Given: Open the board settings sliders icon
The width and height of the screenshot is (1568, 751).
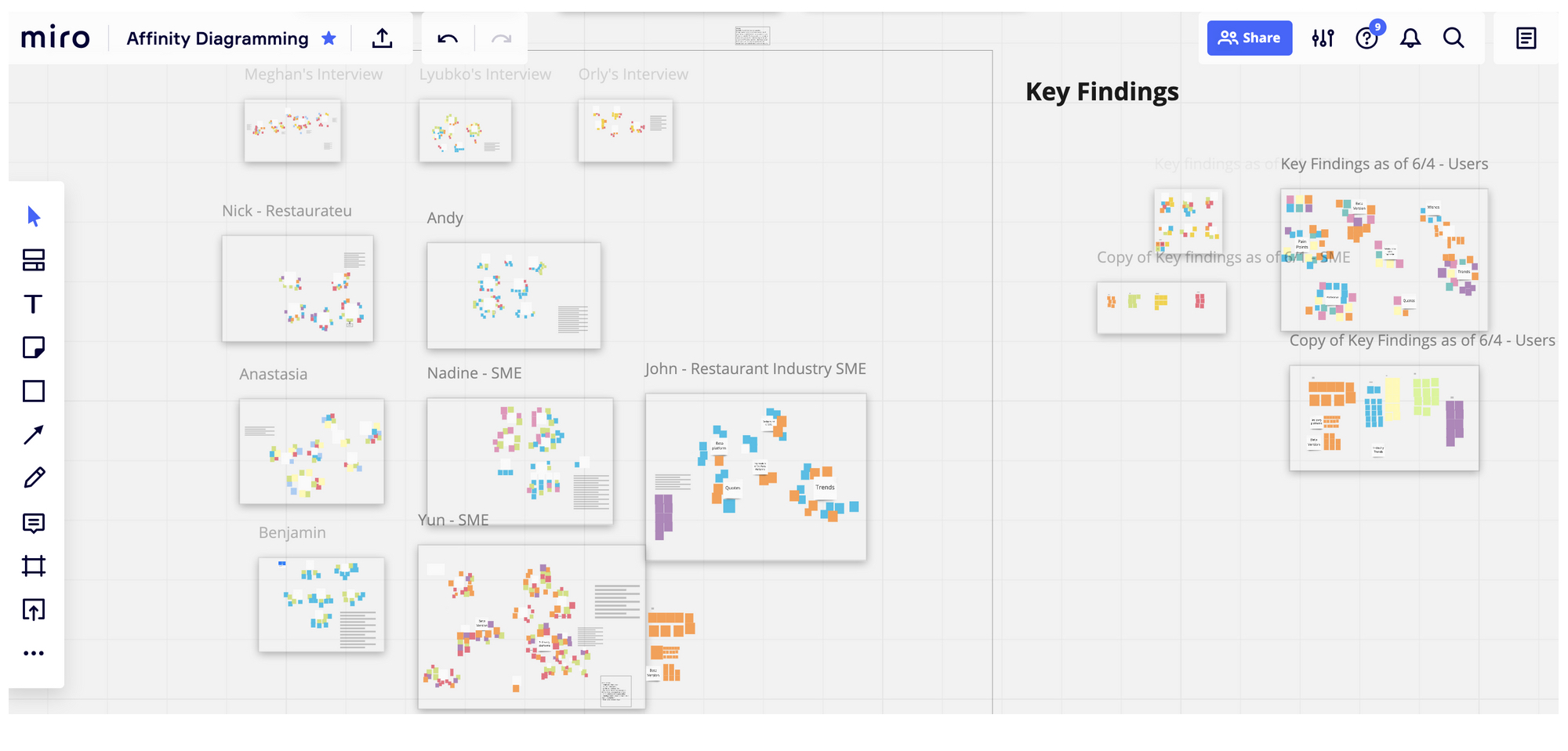Looking at the screenshot, I should click(x=1323, y=38).
